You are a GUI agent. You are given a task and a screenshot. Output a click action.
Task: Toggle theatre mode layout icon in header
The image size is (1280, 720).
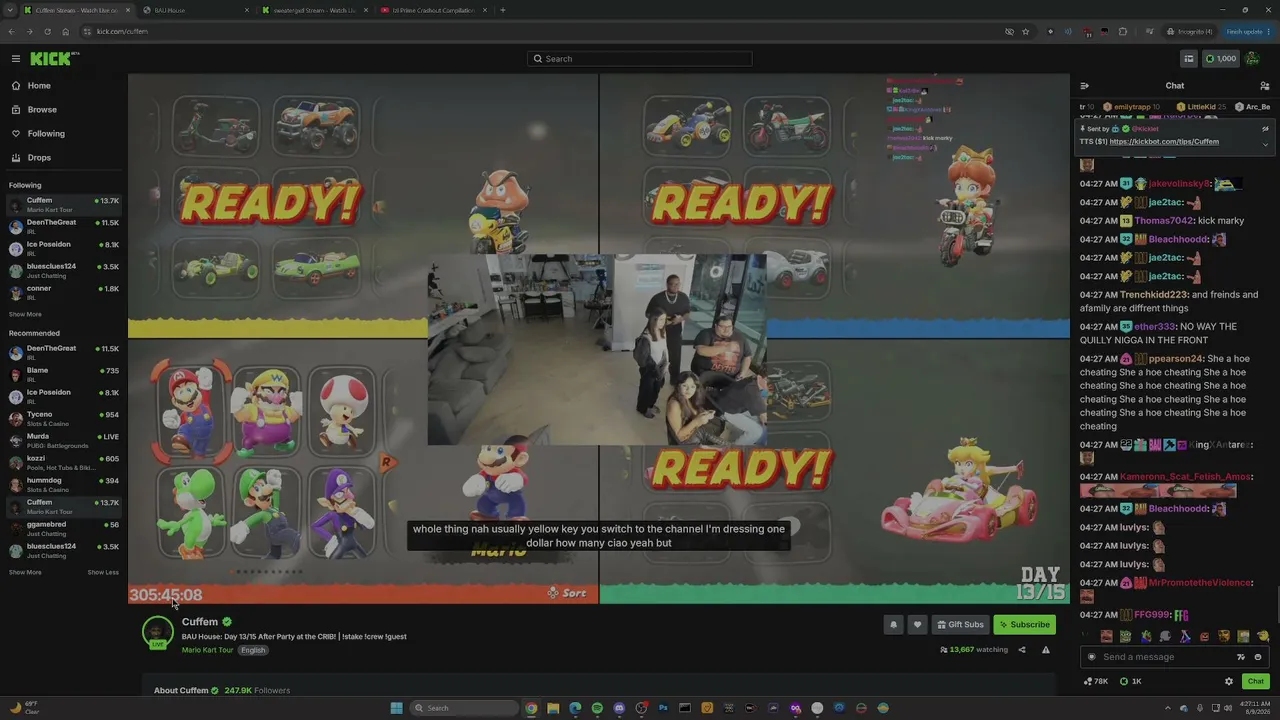pos(1189,59)
